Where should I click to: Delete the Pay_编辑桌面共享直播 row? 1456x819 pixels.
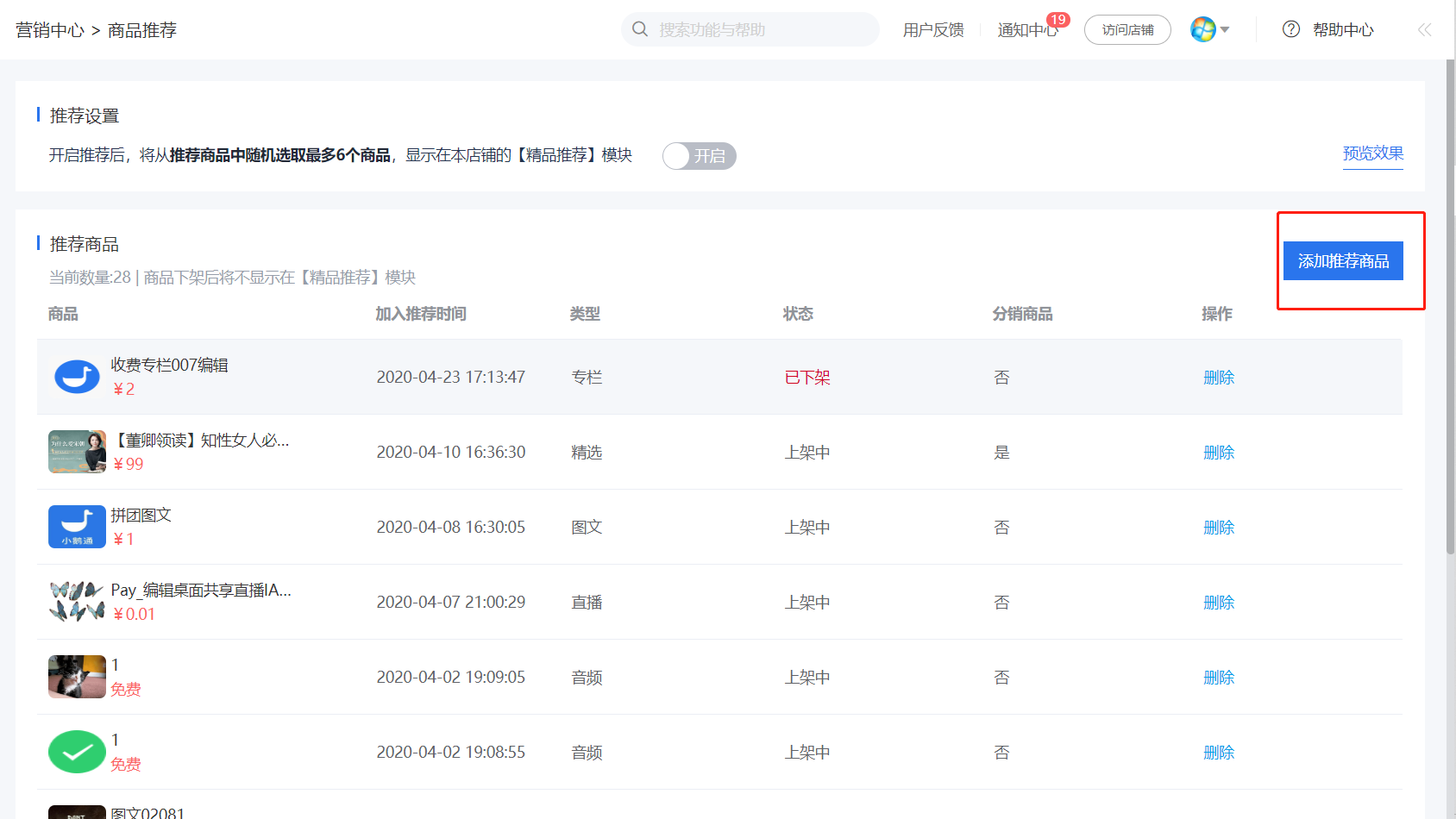(1219, 603)
